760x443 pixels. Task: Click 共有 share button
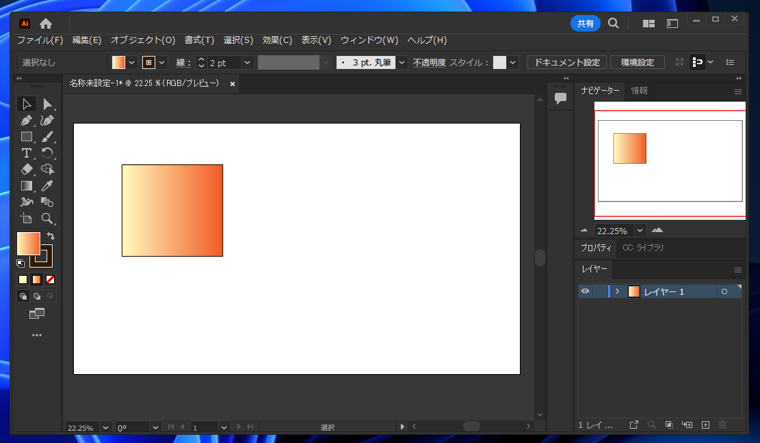click(x=586, y=23)
